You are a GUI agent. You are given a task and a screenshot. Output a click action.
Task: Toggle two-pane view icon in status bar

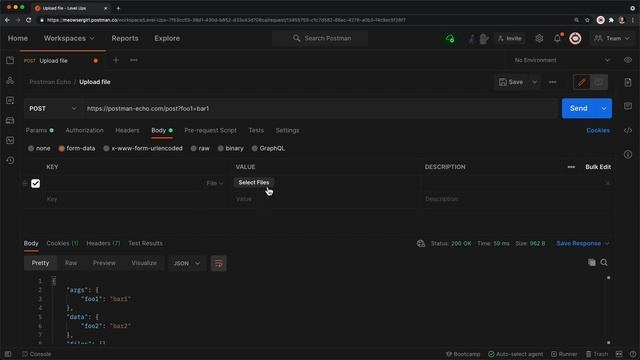tap(619, 354)
